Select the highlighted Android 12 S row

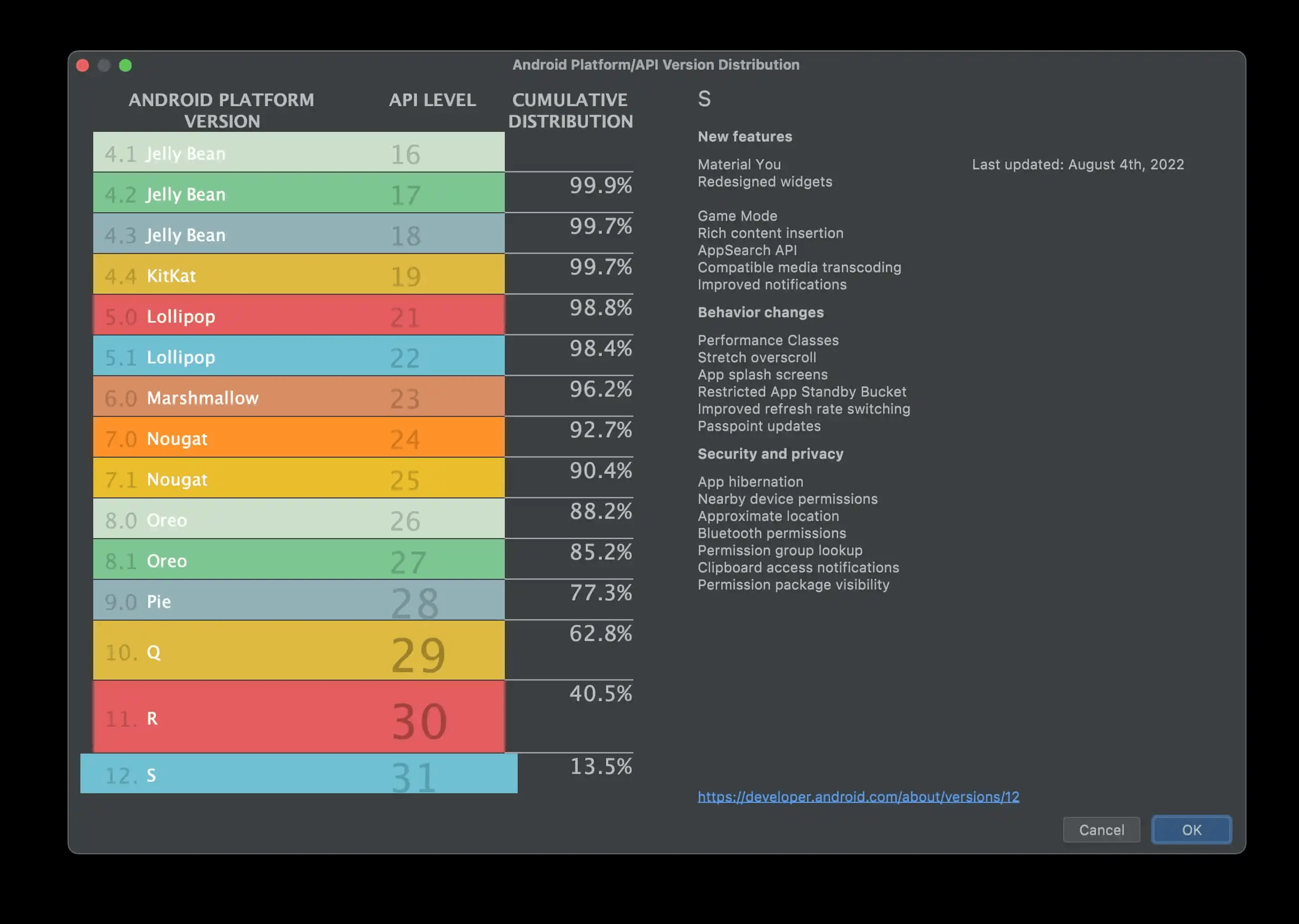tap(298, 774)
